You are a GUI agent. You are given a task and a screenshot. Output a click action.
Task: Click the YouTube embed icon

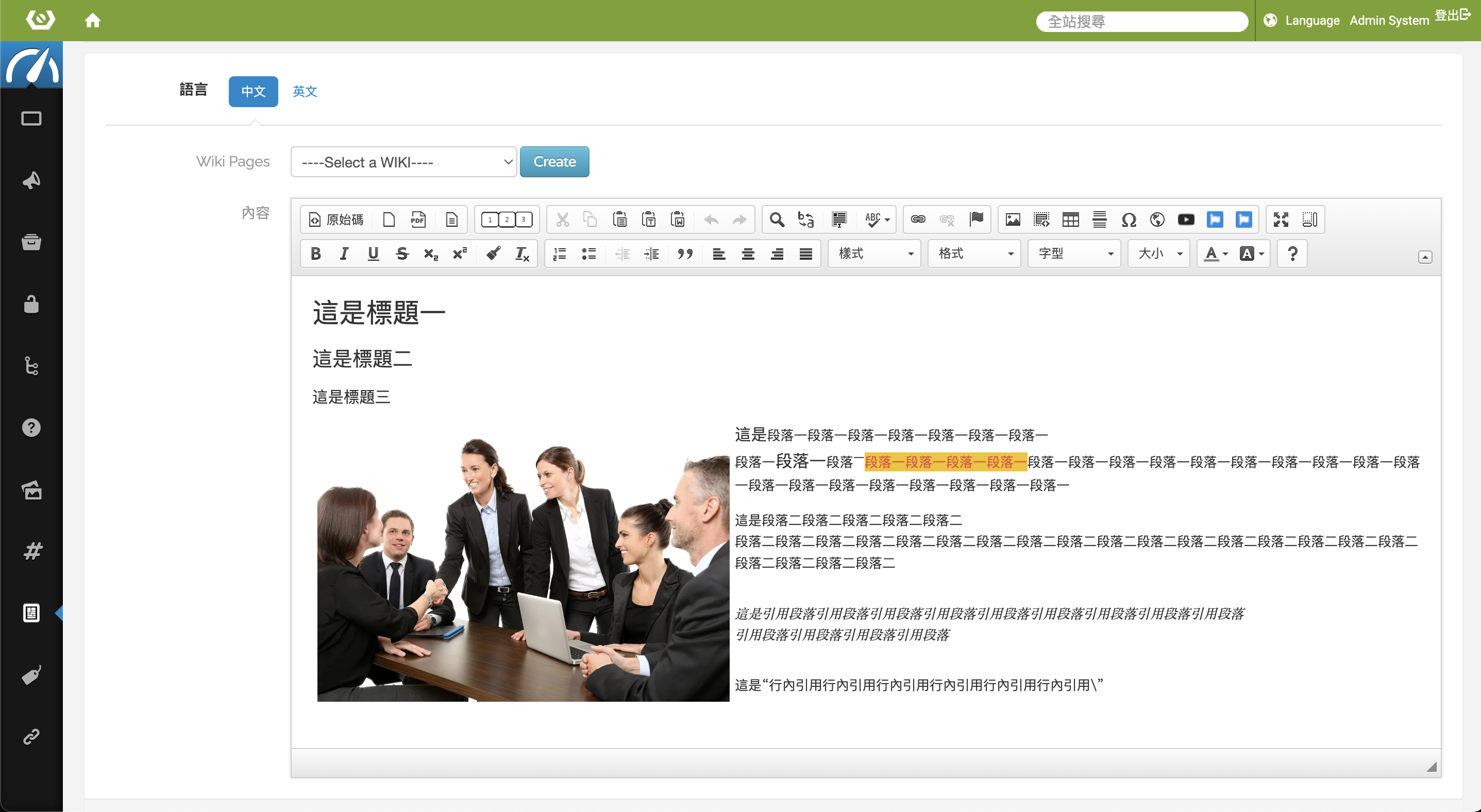click(x=1186, y=219)
